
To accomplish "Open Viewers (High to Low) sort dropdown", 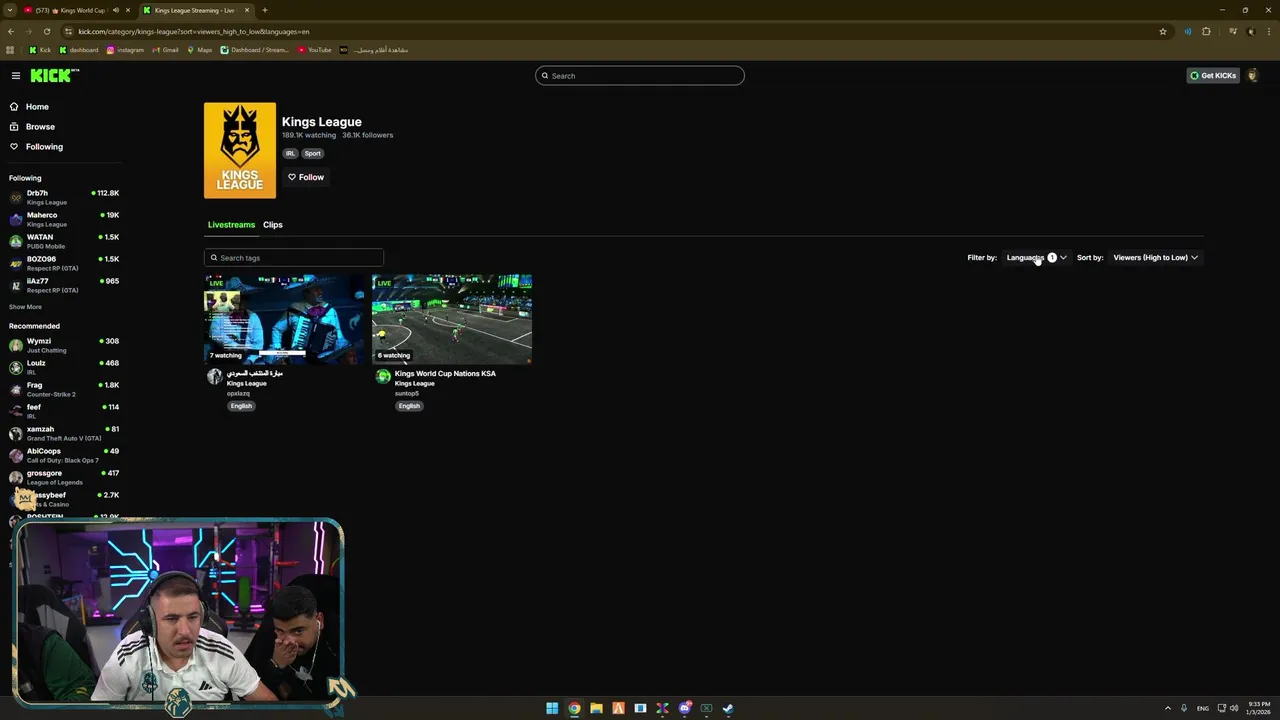I will [1155, 258].
